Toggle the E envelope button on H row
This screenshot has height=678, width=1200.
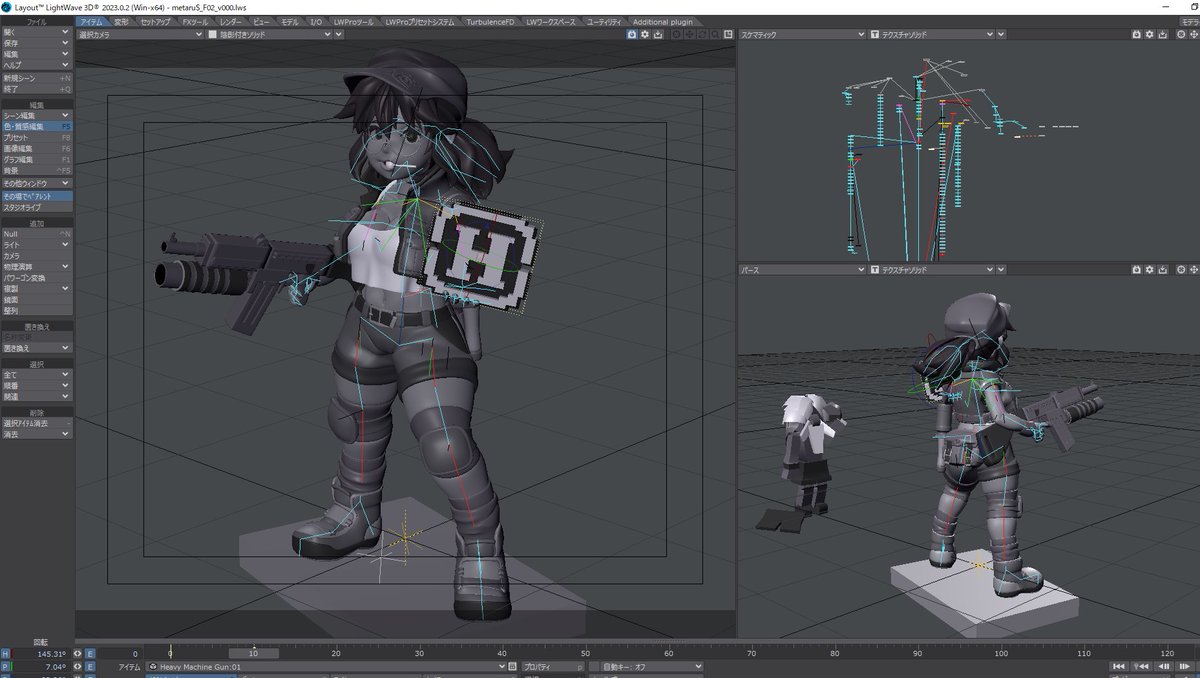90,654
